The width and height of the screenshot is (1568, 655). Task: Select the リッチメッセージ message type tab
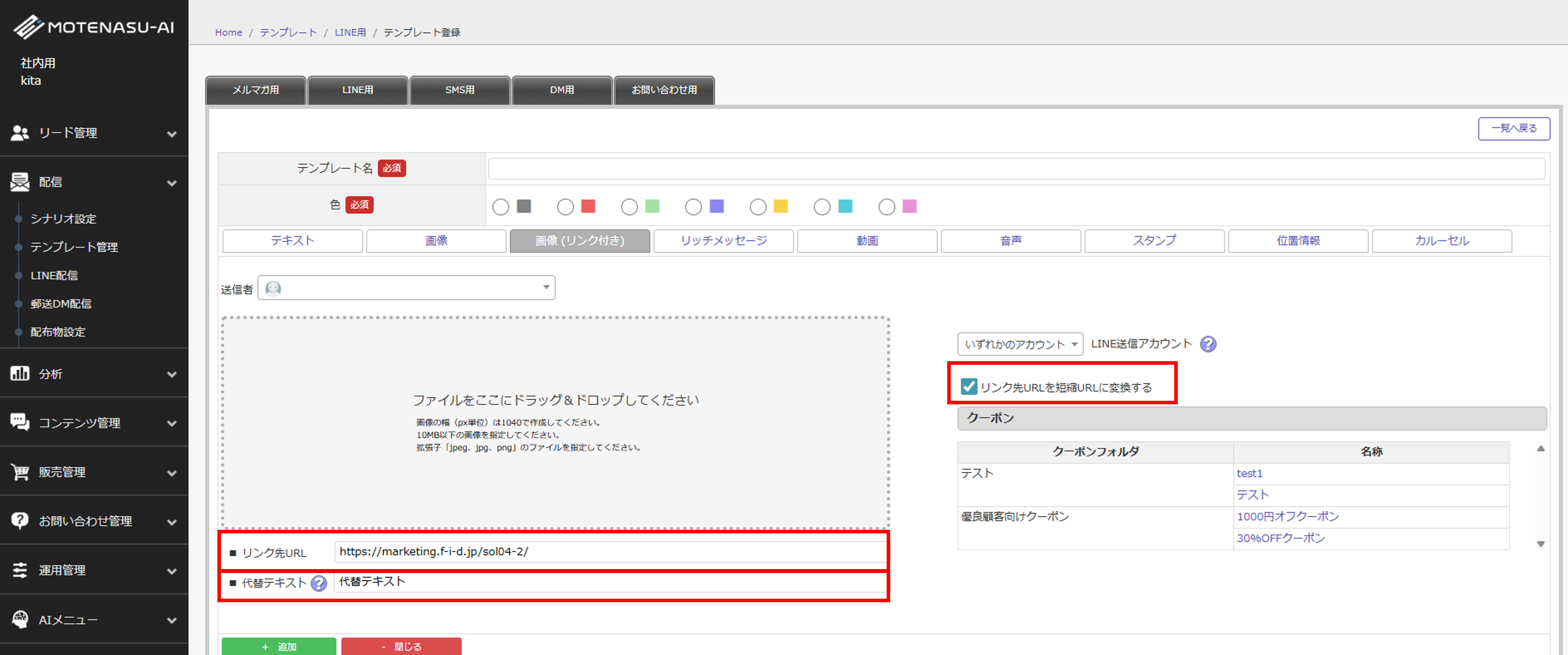(x=723, y=241)
